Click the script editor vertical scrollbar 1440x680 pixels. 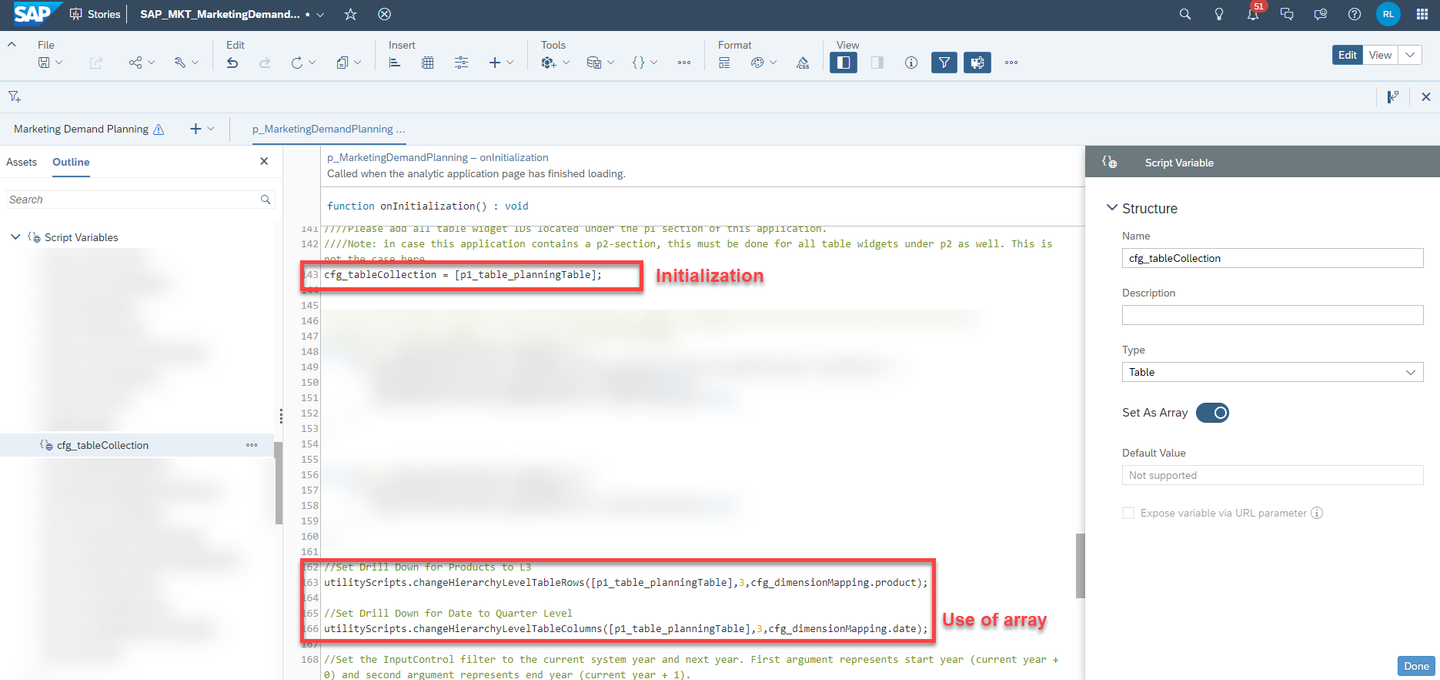click(1079, 565)
